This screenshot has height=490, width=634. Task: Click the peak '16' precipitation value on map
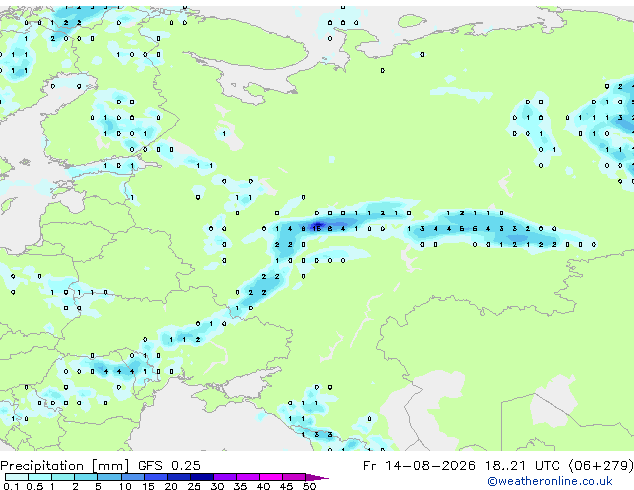pos(317,229)
